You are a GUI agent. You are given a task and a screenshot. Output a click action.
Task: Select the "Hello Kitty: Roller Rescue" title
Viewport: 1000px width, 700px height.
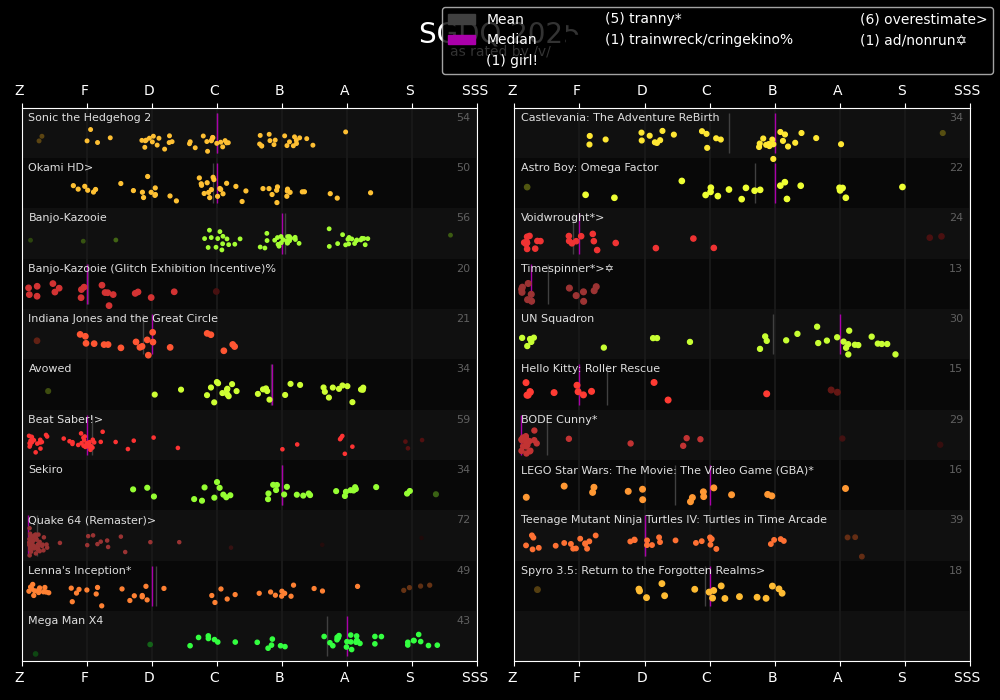(591, 368)
